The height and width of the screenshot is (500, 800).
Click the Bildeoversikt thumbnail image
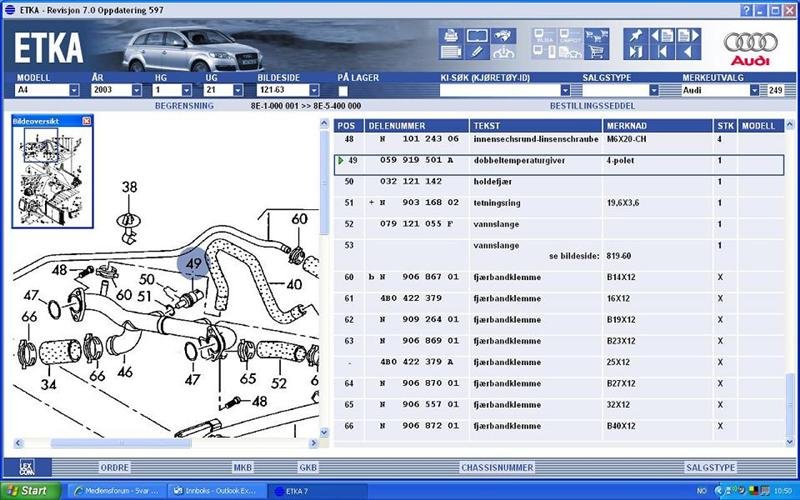[x=51, y=173]
